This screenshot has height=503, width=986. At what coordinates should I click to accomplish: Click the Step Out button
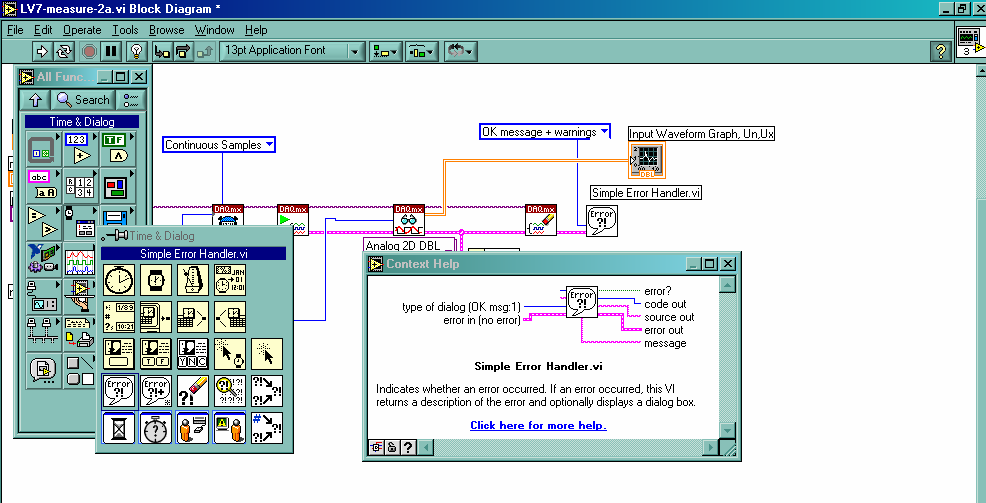pyautogui.click(x=204, y=51)
